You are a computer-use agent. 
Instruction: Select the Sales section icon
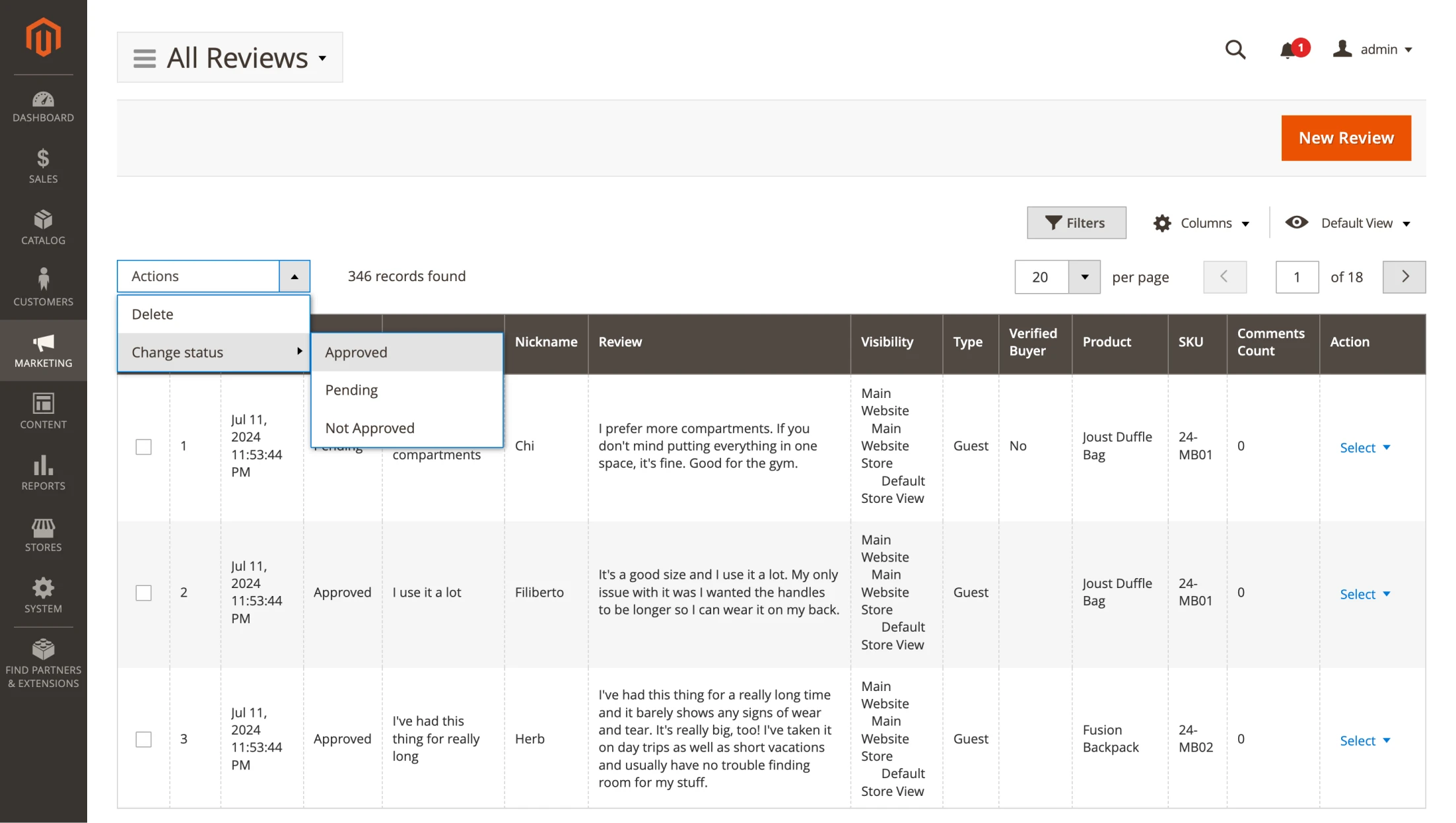click(43, 165)
